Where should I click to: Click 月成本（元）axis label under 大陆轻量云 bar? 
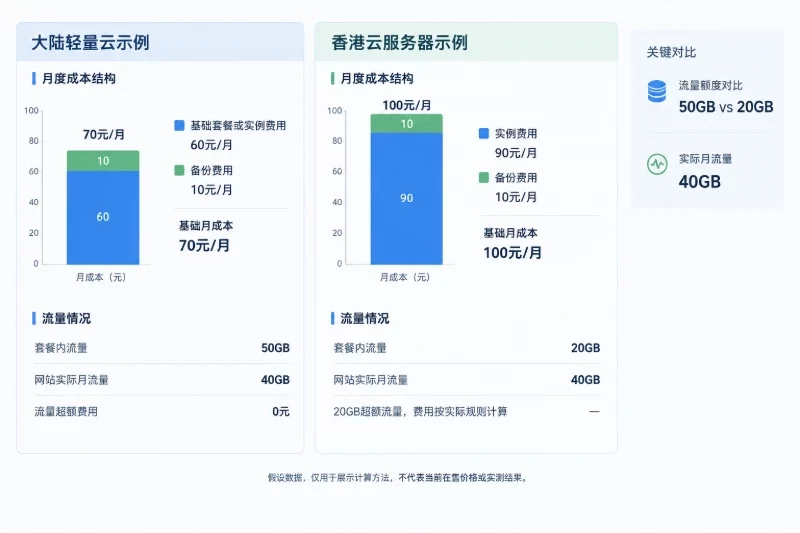[x=101, y=277]
